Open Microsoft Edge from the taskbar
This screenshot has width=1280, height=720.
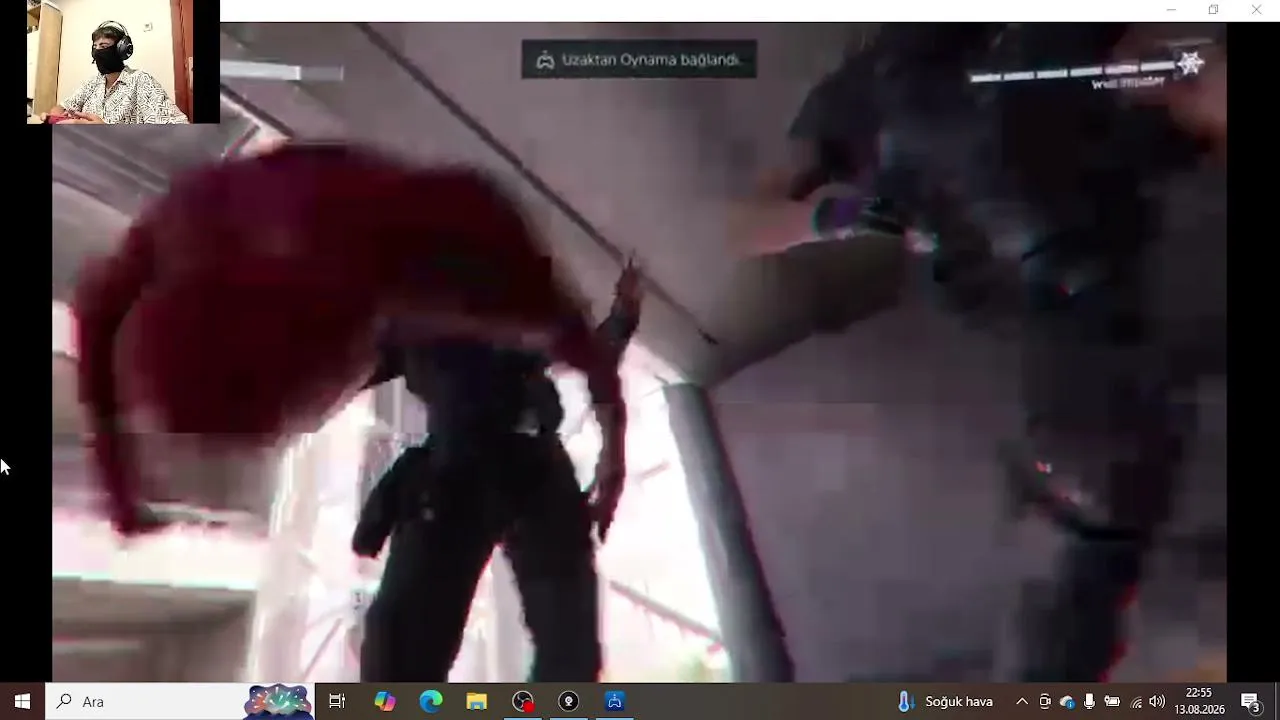431,701
